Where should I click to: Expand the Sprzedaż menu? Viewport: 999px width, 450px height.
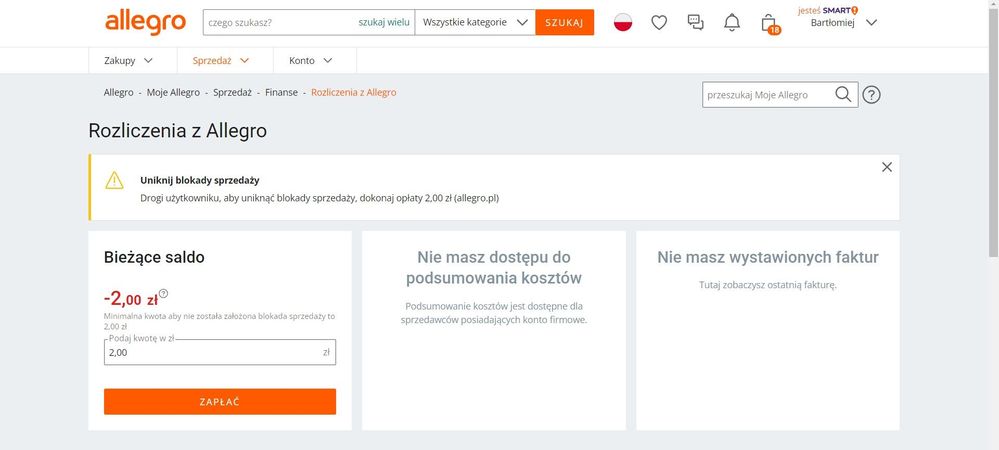(x=220, y=61)
